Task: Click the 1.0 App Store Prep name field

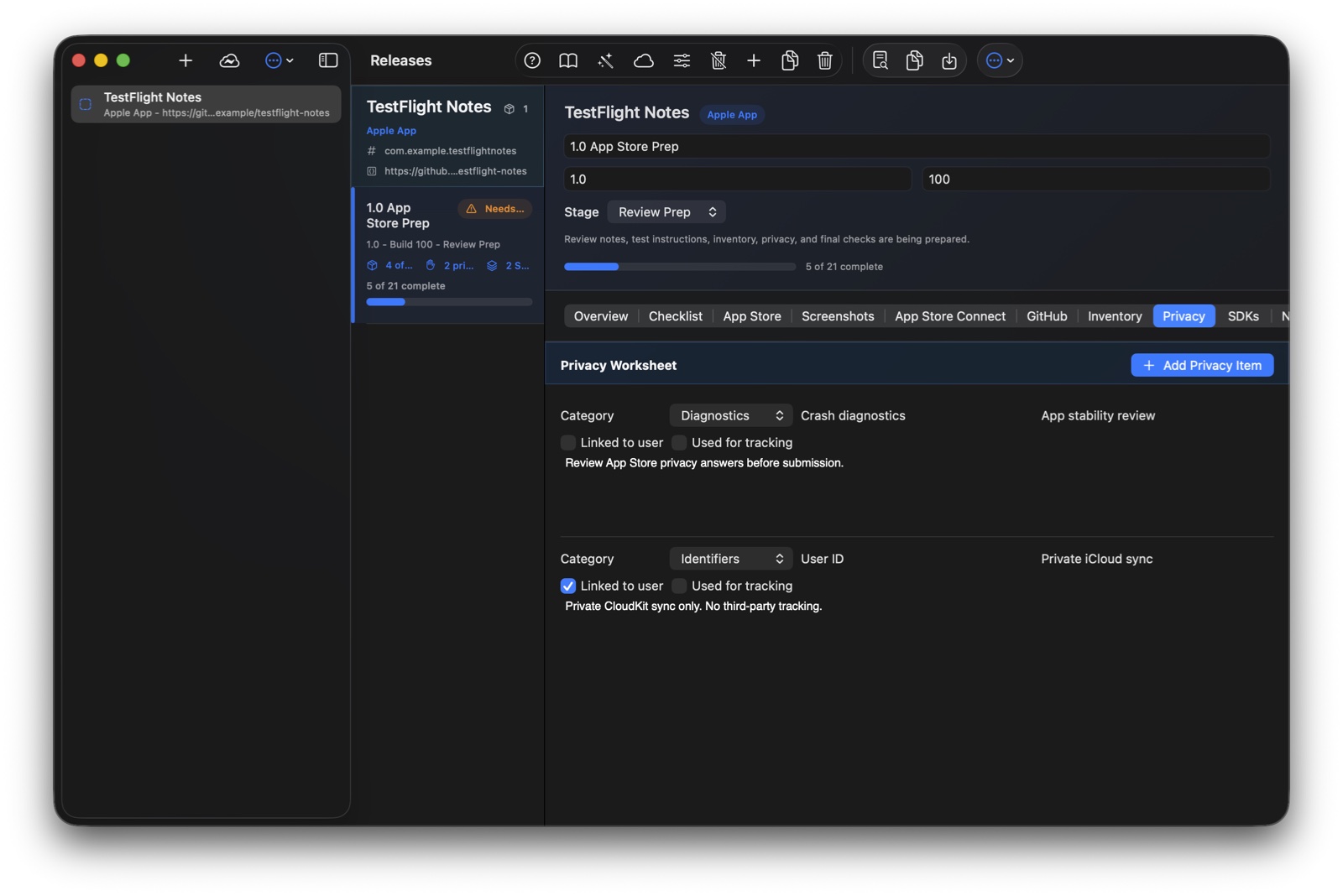Action: point(917,146)
